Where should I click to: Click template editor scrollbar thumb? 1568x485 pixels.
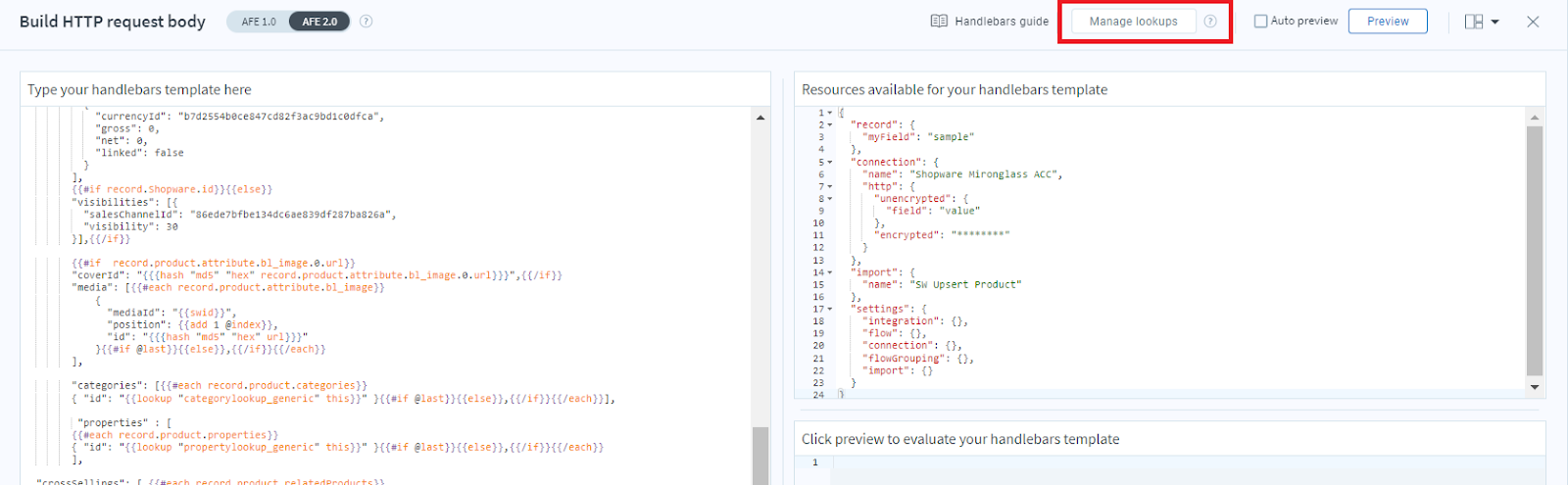coord(760,456)
